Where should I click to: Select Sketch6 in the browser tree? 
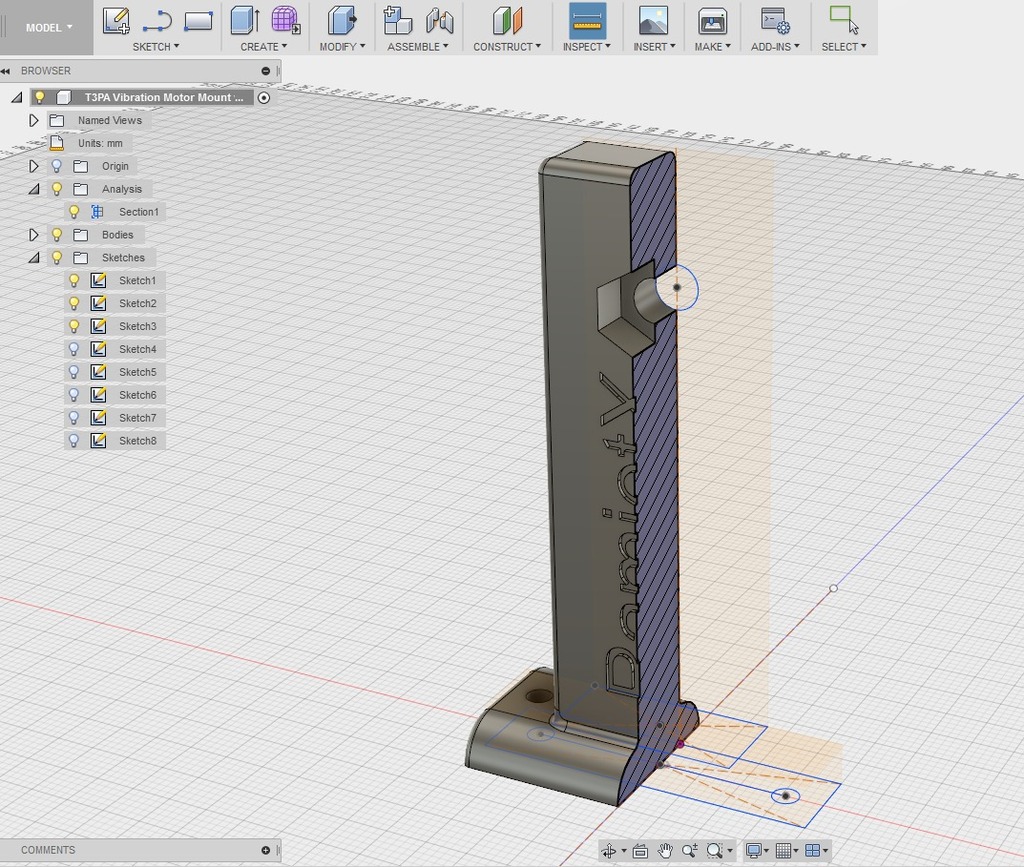pyautogui.click(x=137, y=394)
